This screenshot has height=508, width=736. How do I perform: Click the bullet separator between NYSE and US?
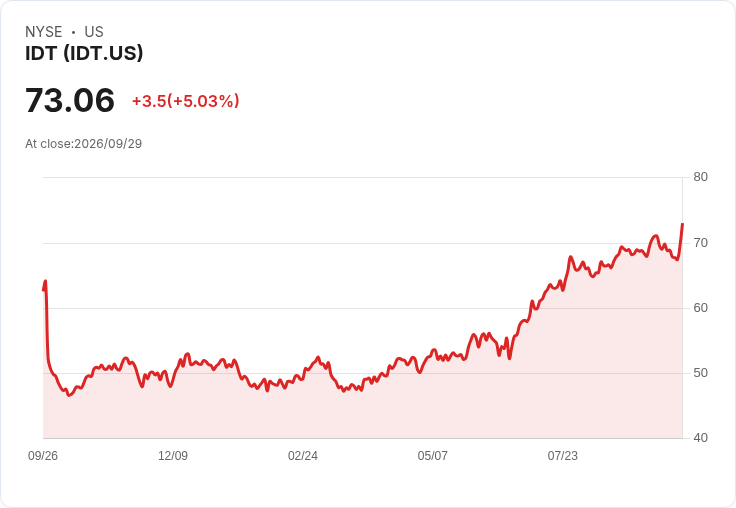point(73,32)
